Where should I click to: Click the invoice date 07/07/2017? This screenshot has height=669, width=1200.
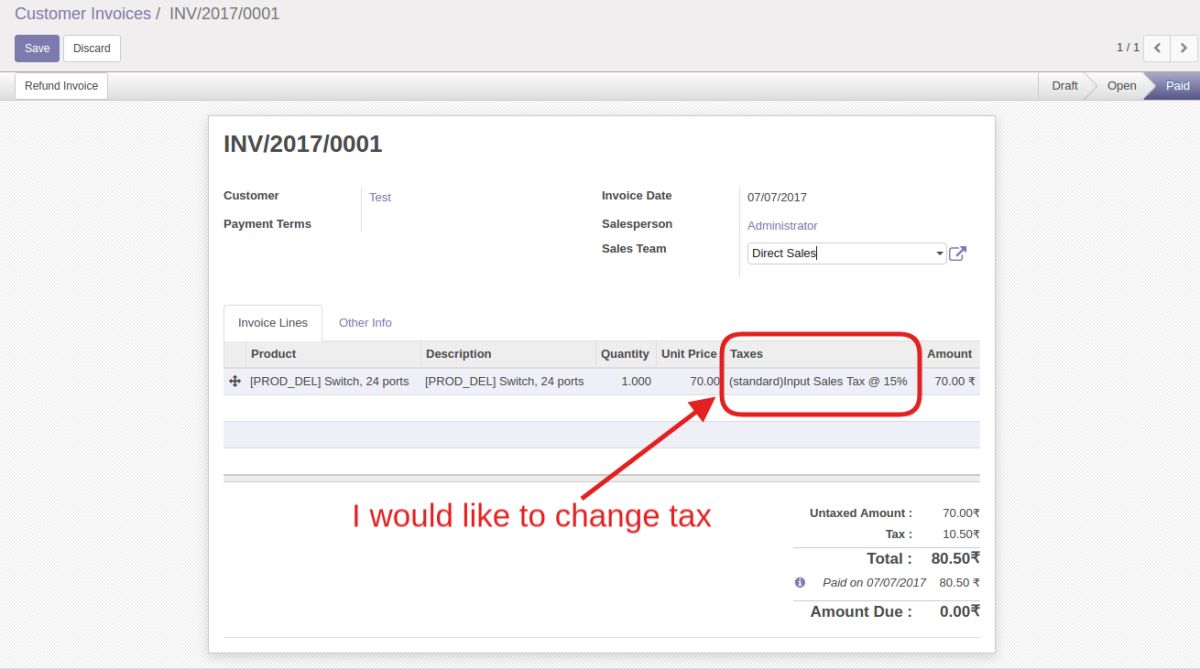(x=777, y=197)
